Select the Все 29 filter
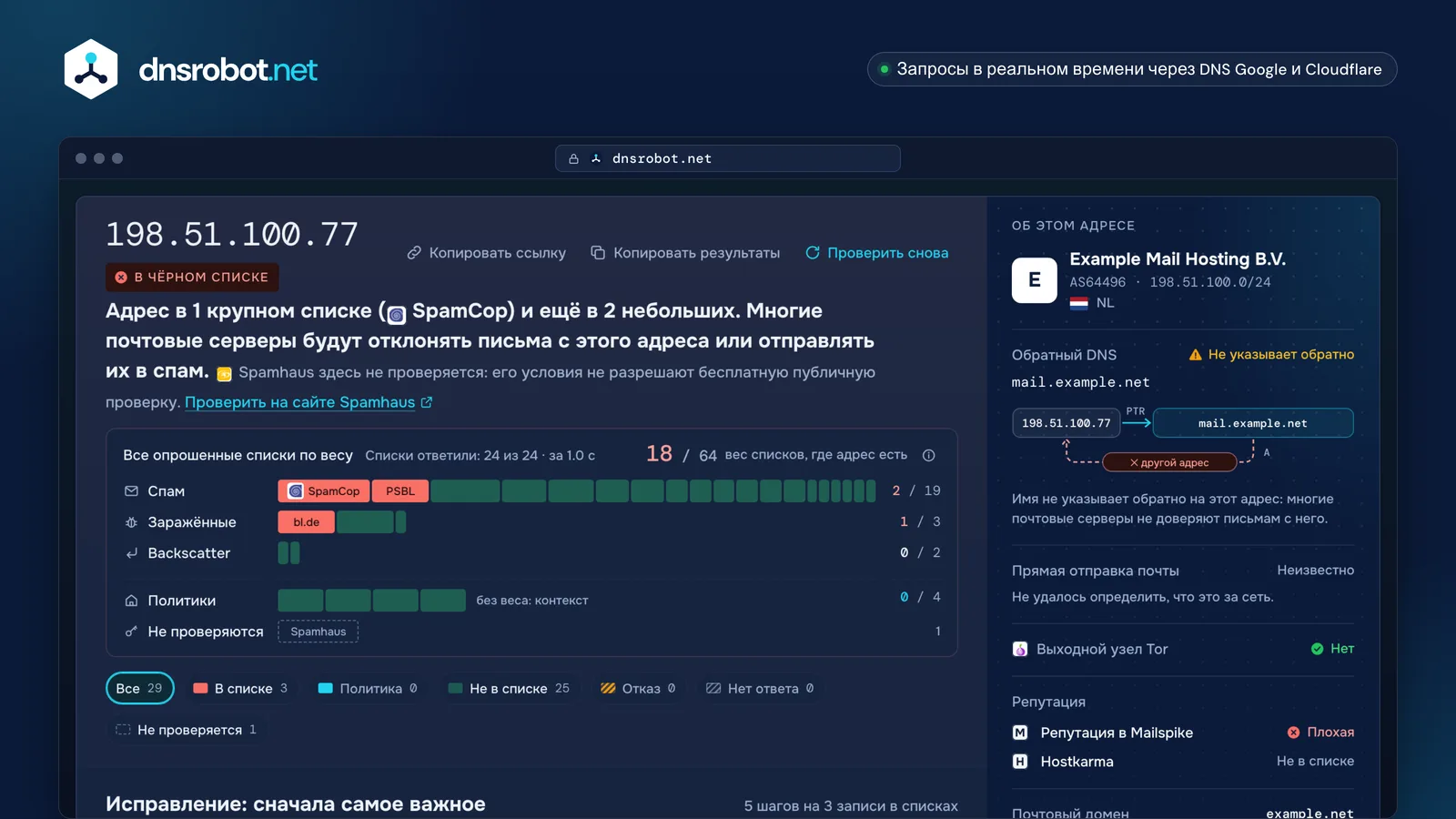Viewport: 1456px width, 819px height. [139, 689]
